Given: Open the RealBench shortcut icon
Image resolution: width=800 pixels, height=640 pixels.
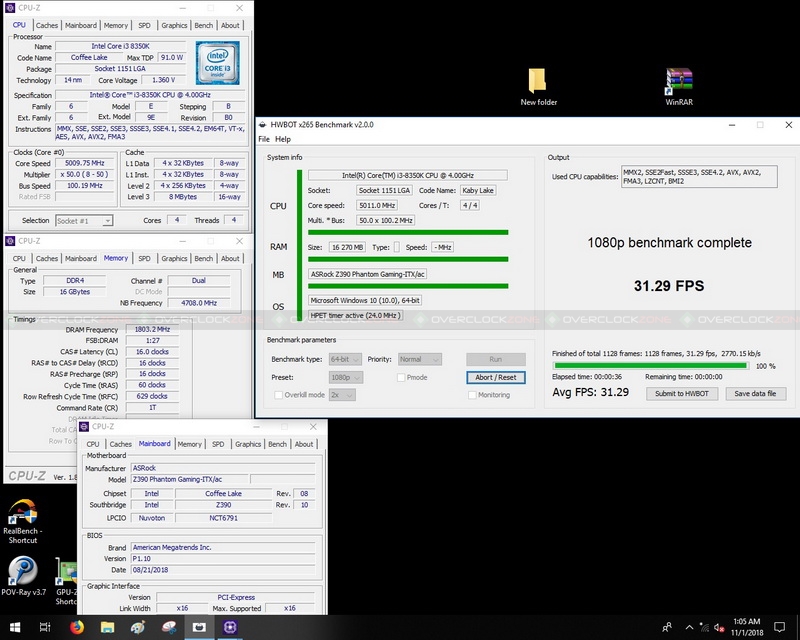Looking at the screenshot, I should click(20, 514).
